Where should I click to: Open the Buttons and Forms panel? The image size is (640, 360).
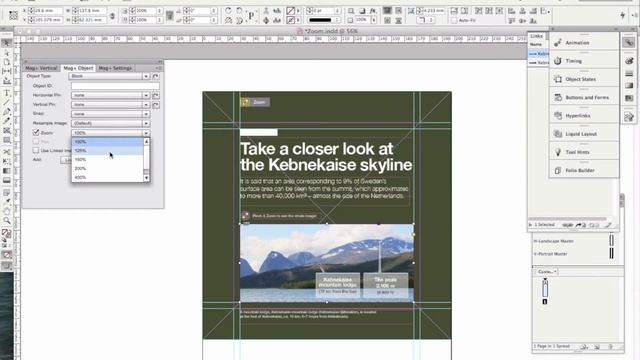[584, 98]
